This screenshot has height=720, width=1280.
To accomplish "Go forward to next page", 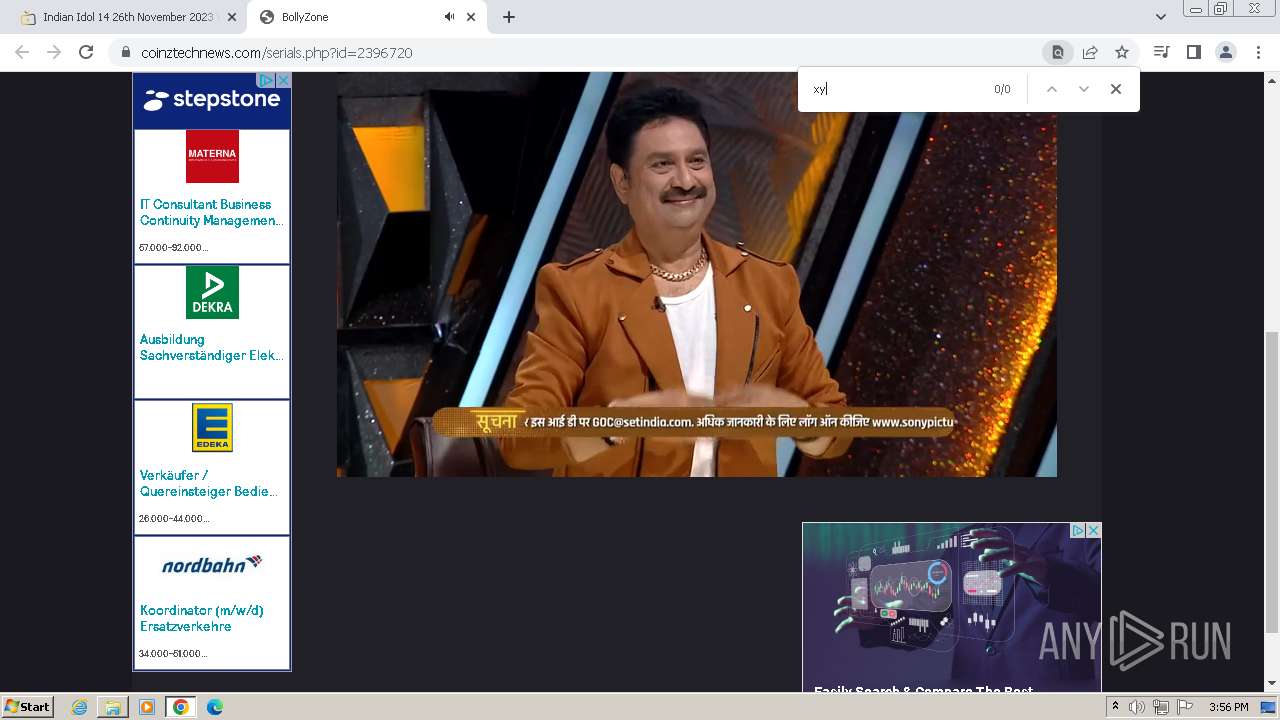I will 54,52.
